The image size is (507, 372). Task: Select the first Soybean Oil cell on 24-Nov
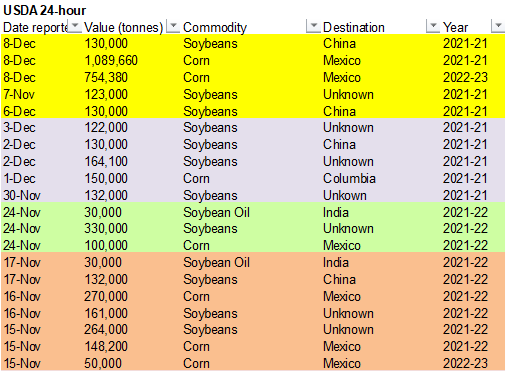click(216, 212)
